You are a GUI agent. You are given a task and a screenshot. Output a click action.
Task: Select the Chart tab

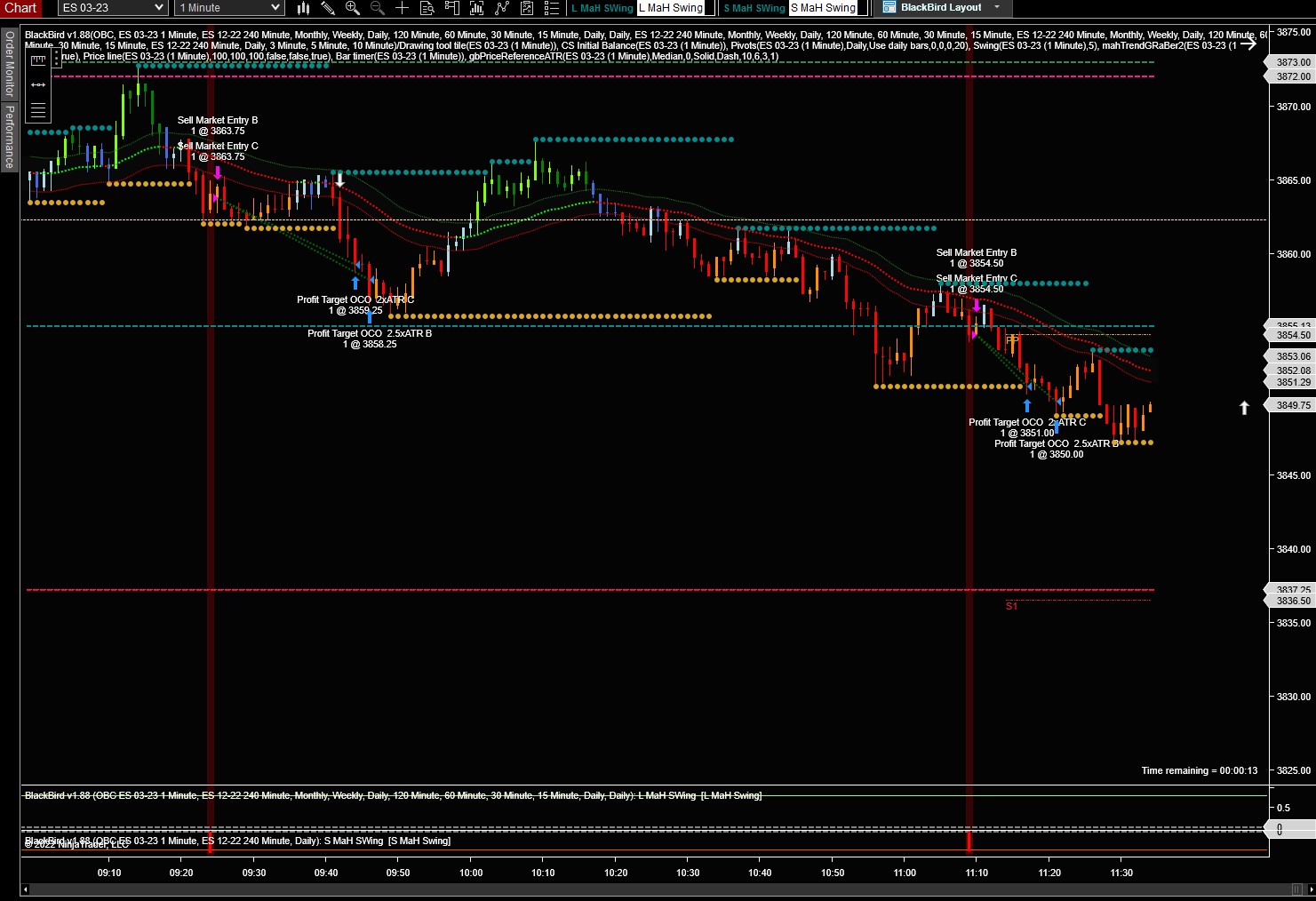(20, 8)
